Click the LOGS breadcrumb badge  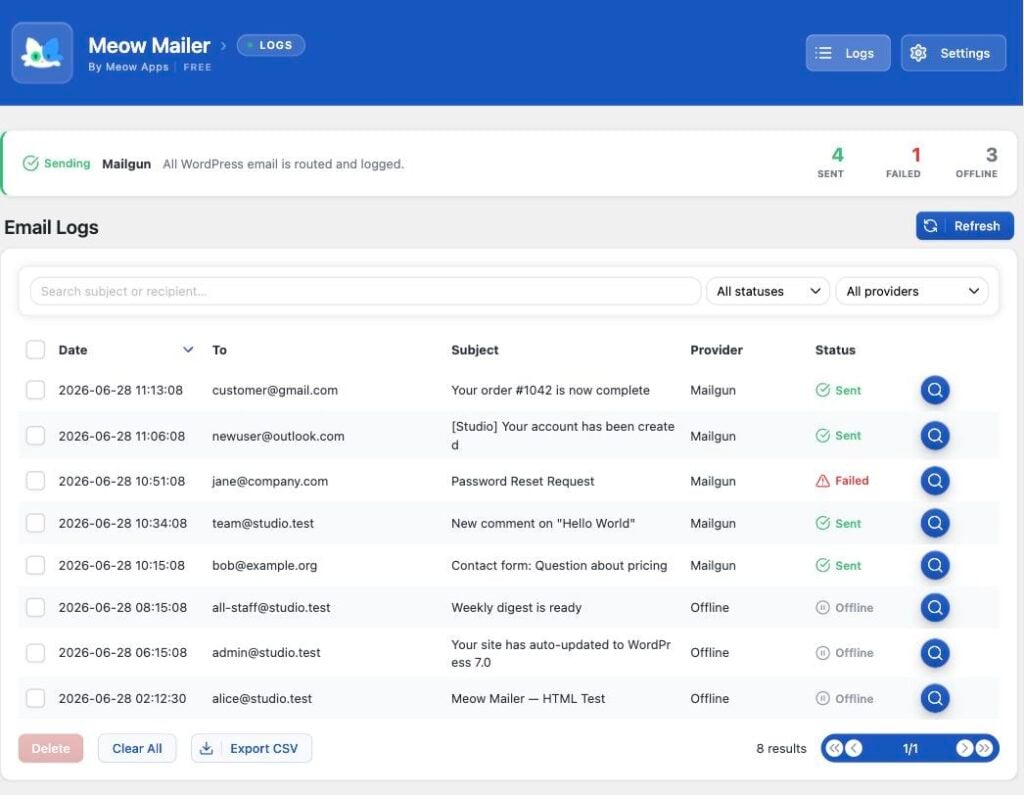point(270,45)
